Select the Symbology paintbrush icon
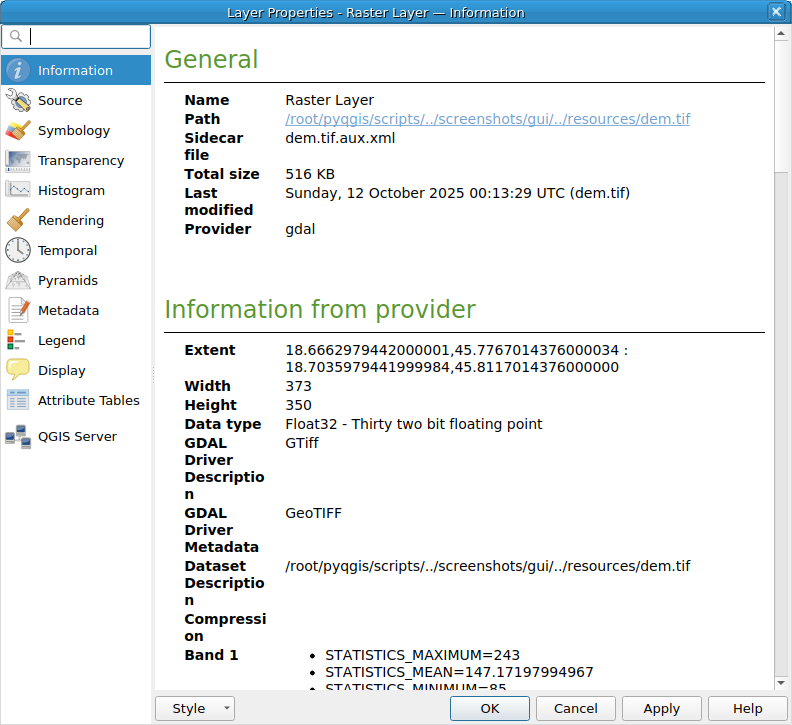 [x=18, y=130]
